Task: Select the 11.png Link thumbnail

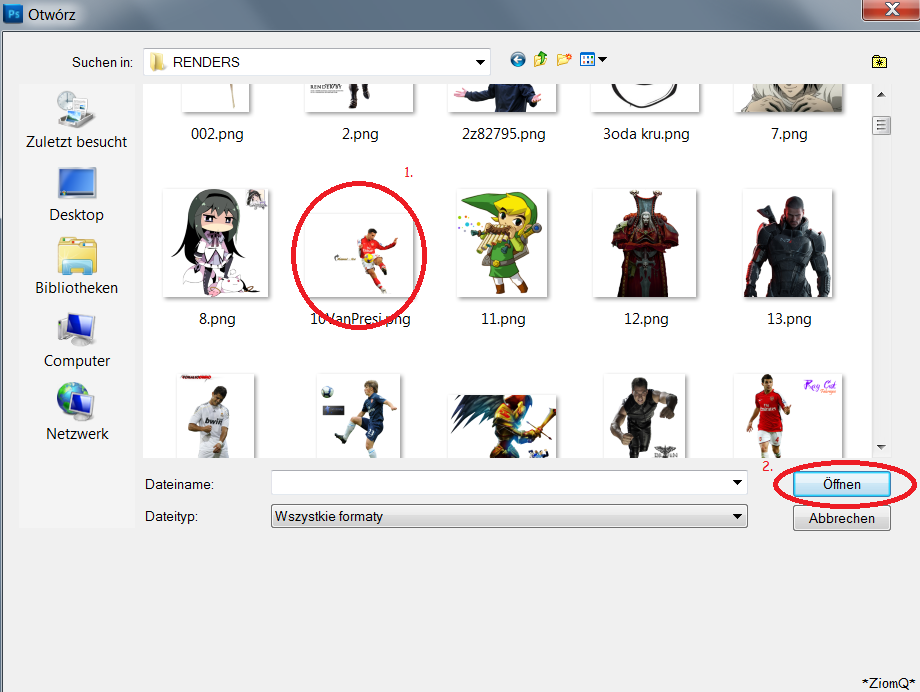Action: (x=502, y=242)
